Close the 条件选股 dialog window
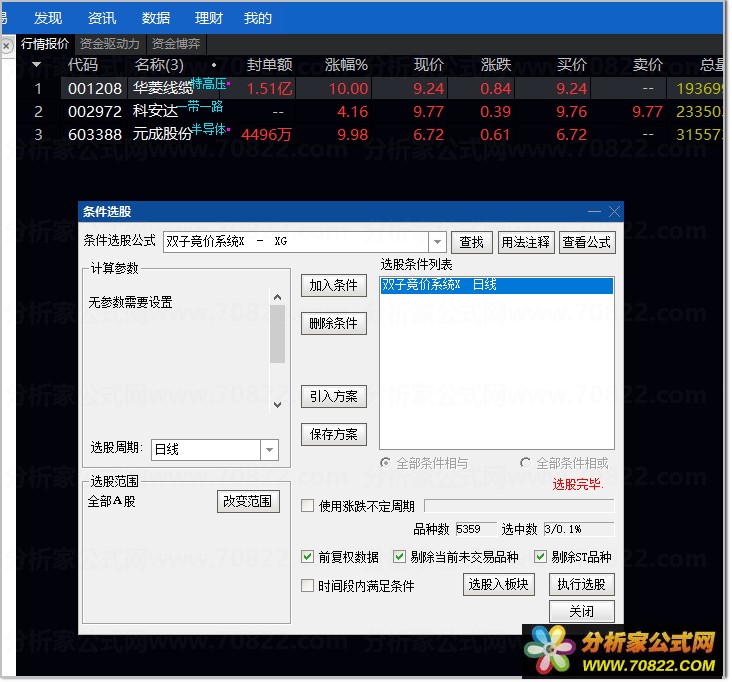This screenshot has height=682, width=732. click(x=614, y=211)
